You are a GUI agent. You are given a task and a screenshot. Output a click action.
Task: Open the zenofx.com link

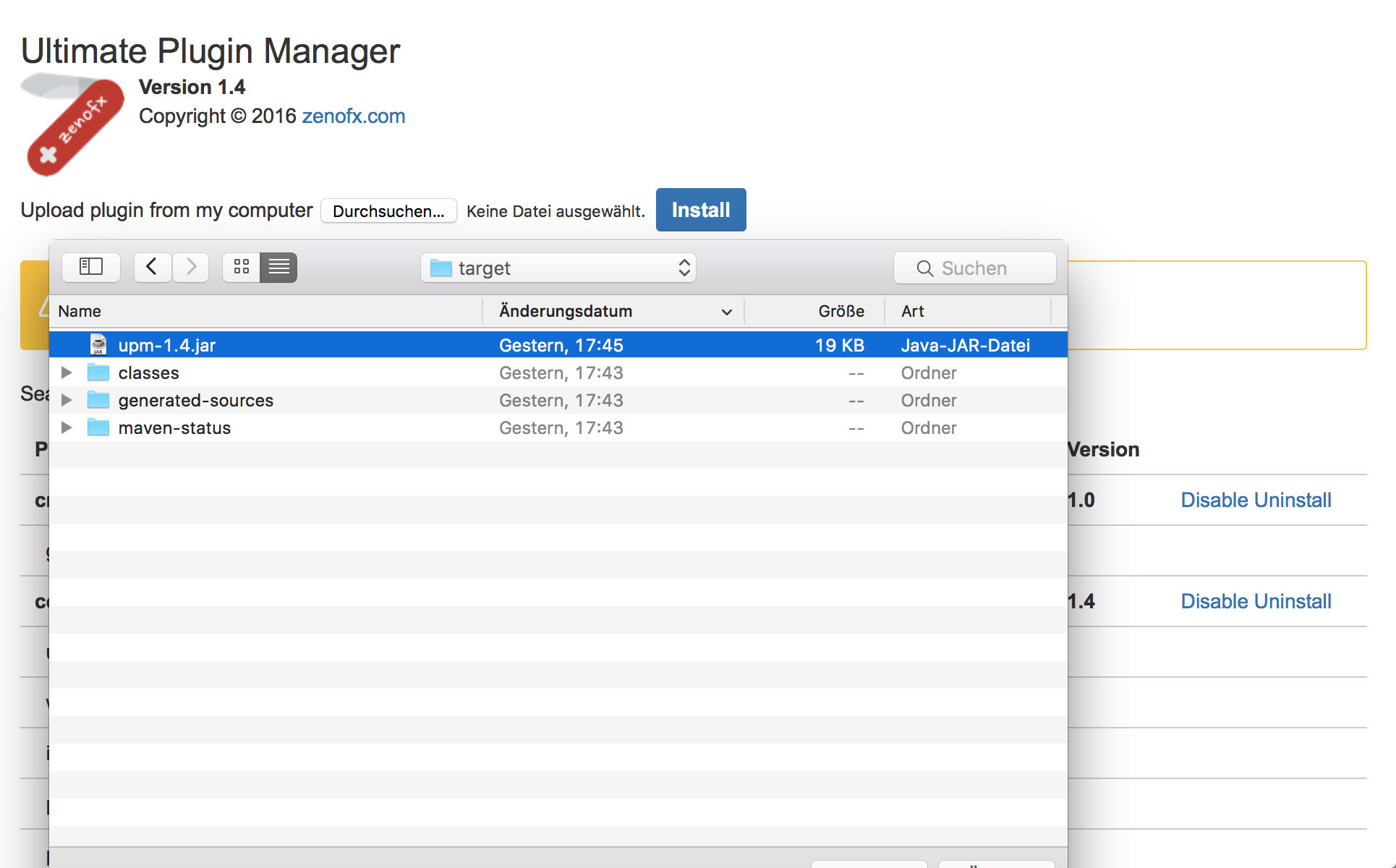[x=353, y=116]
